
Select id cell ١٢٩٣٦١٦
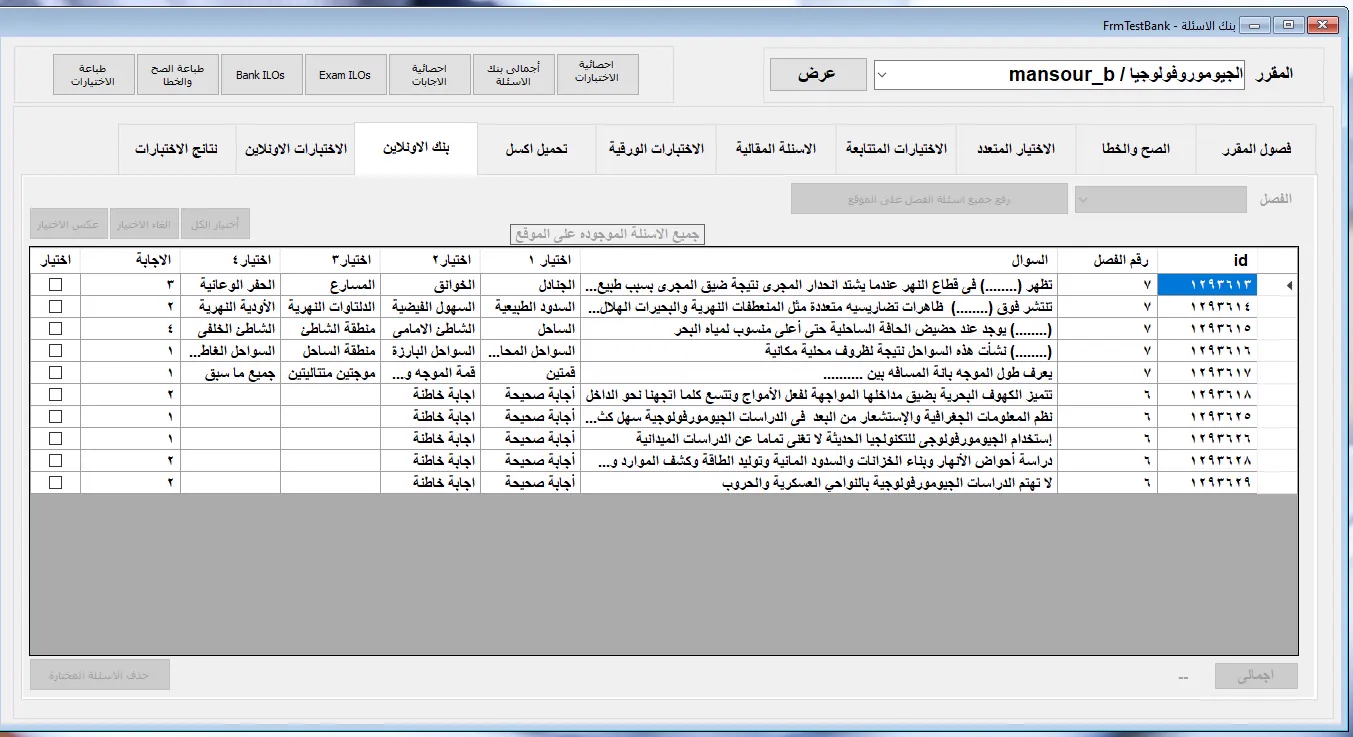click(1208, 351)
